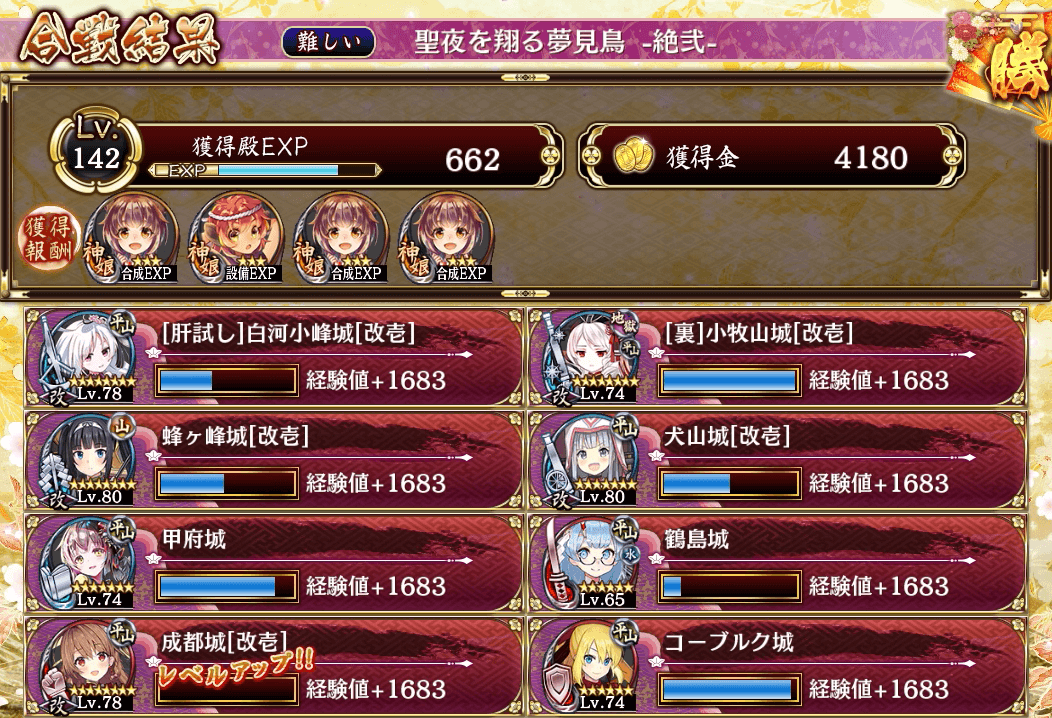Image resolution: width=1052 pixels, height=718 pixels.
Task: Click the 合戦結果 header logo
Action: (x=119, y=39)
